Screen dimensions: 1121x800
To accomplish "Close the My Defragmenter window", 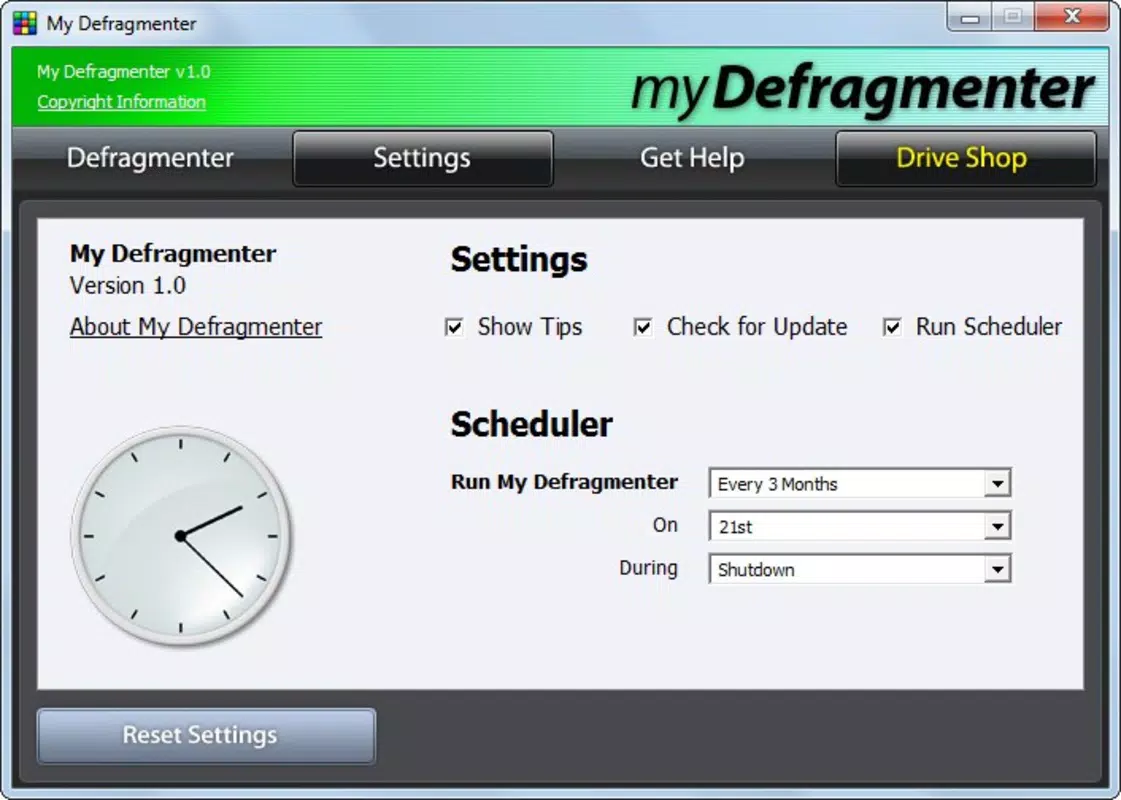I will [x=1071, y=17].
